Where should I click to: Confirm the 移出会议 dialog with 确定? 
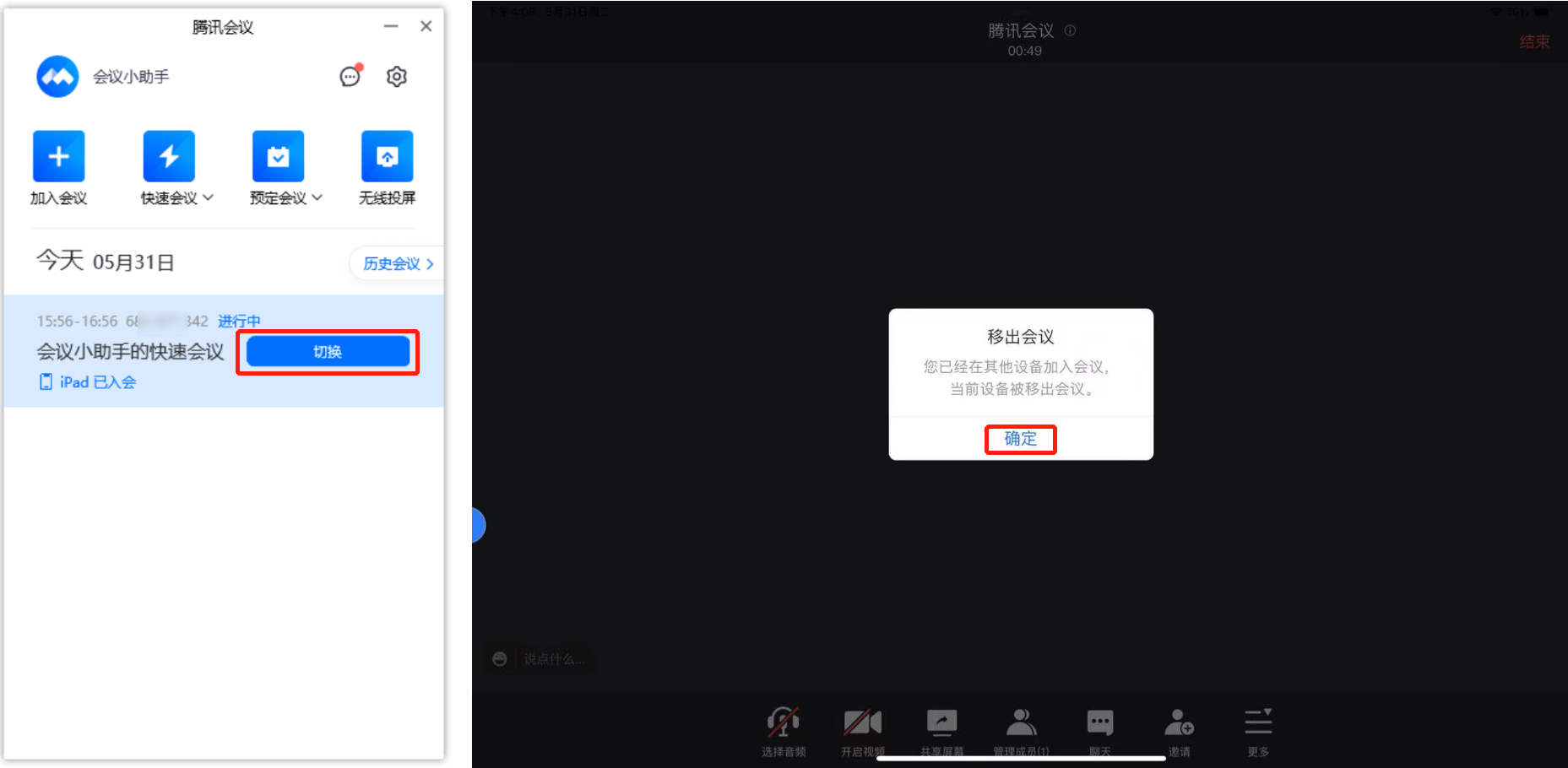tap(1021, 439)
